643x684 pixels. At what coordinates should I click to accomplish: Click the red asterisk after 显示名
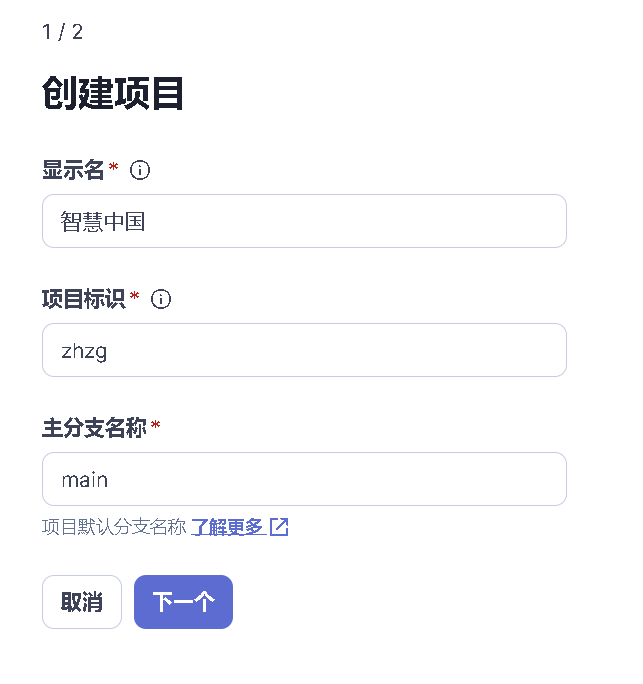[x=113, y=168]
